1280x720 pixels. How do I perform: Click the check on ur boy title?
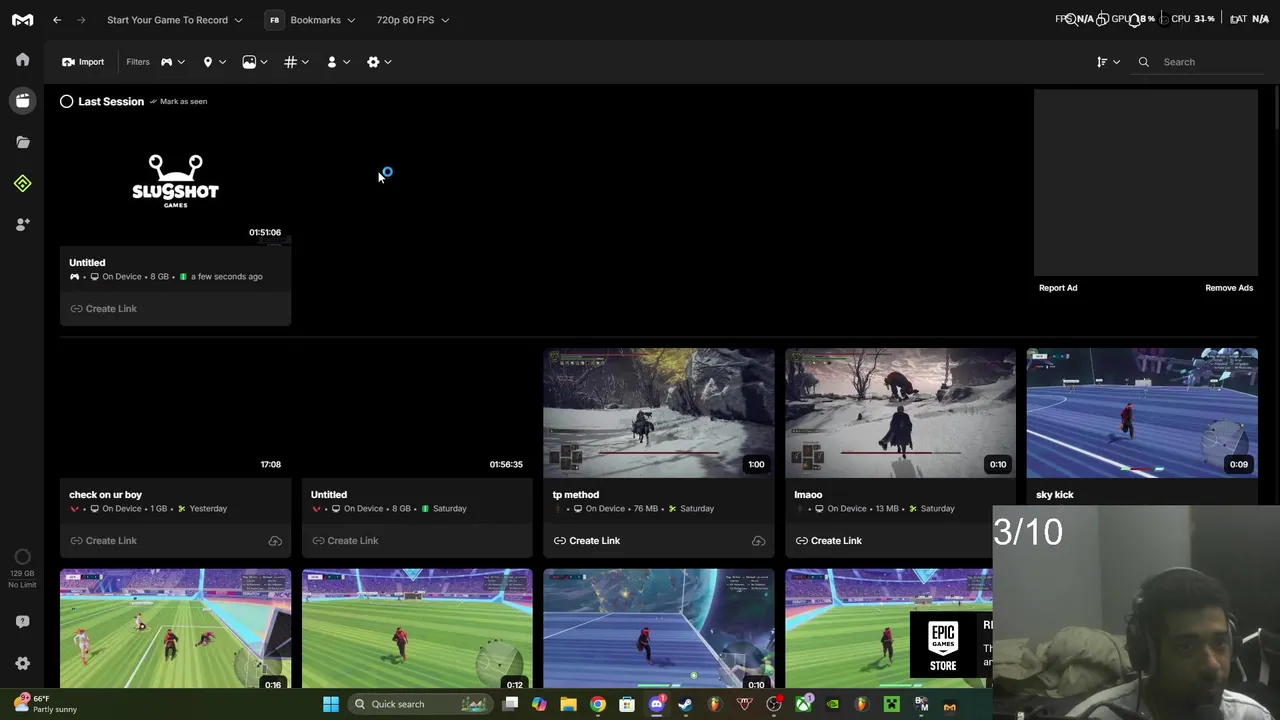(105, 495)
